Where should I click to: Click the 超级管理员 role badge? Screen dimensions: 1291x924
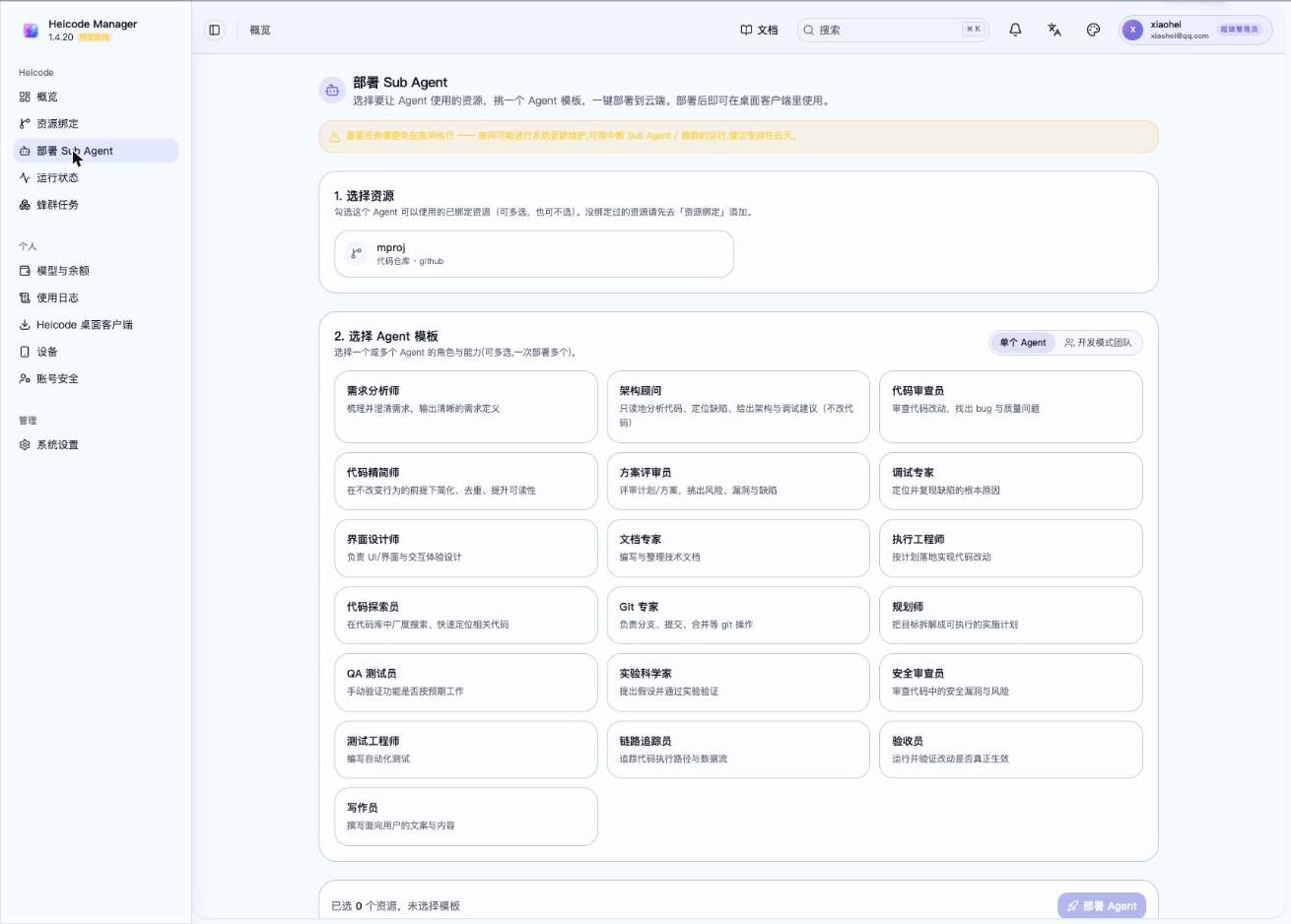(1239, 30)
